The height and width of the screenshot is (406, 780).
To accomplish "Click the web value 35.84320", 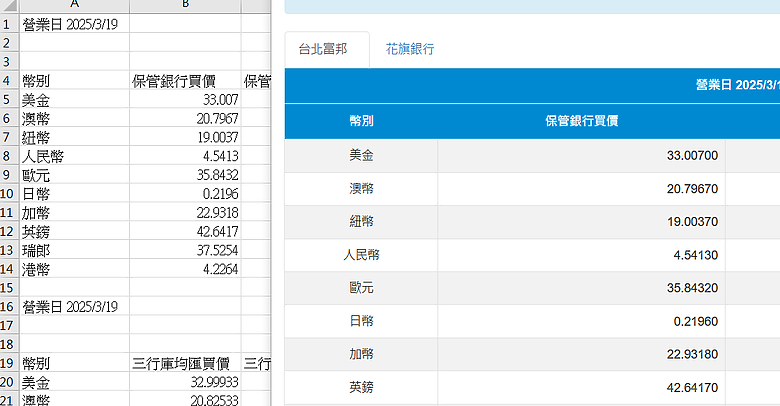I will tap(692, 288).
